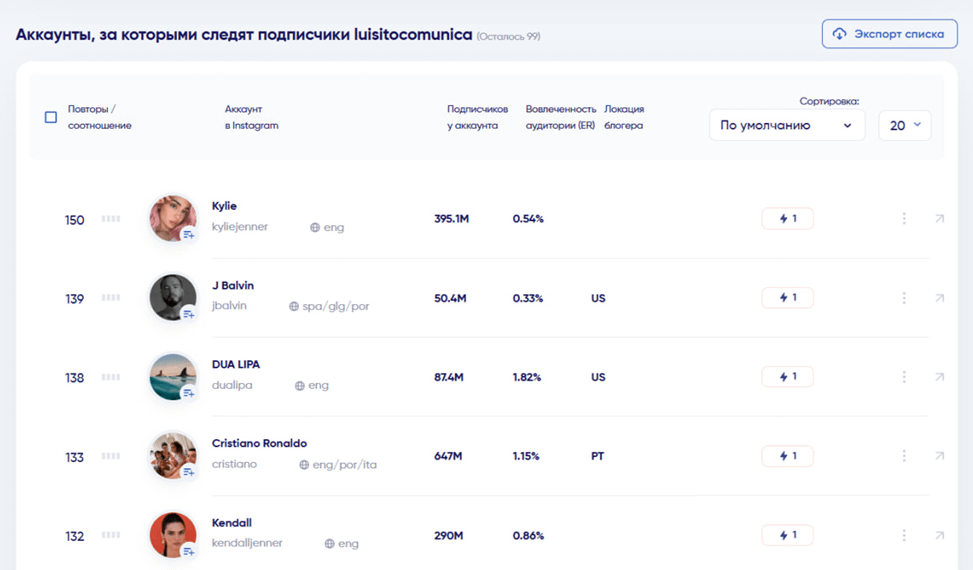Viewport: 973px width, 570px height.
Task: Open the kyliejenner account link
Action: pos(240,227)
